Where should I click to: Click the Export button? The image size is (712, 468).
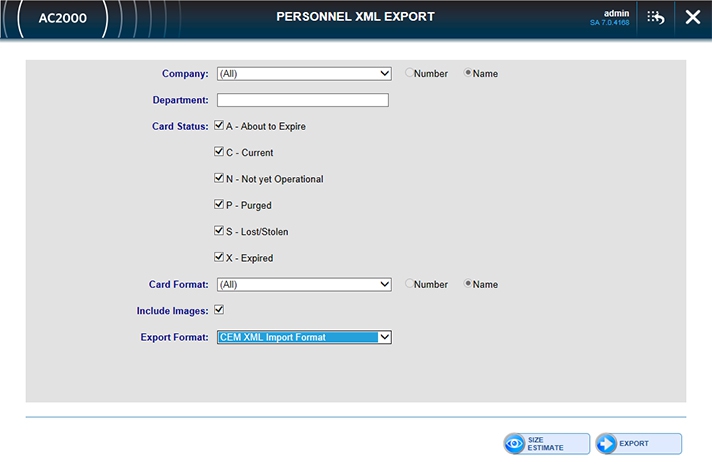pyautogui.click(x=639, y=443)
